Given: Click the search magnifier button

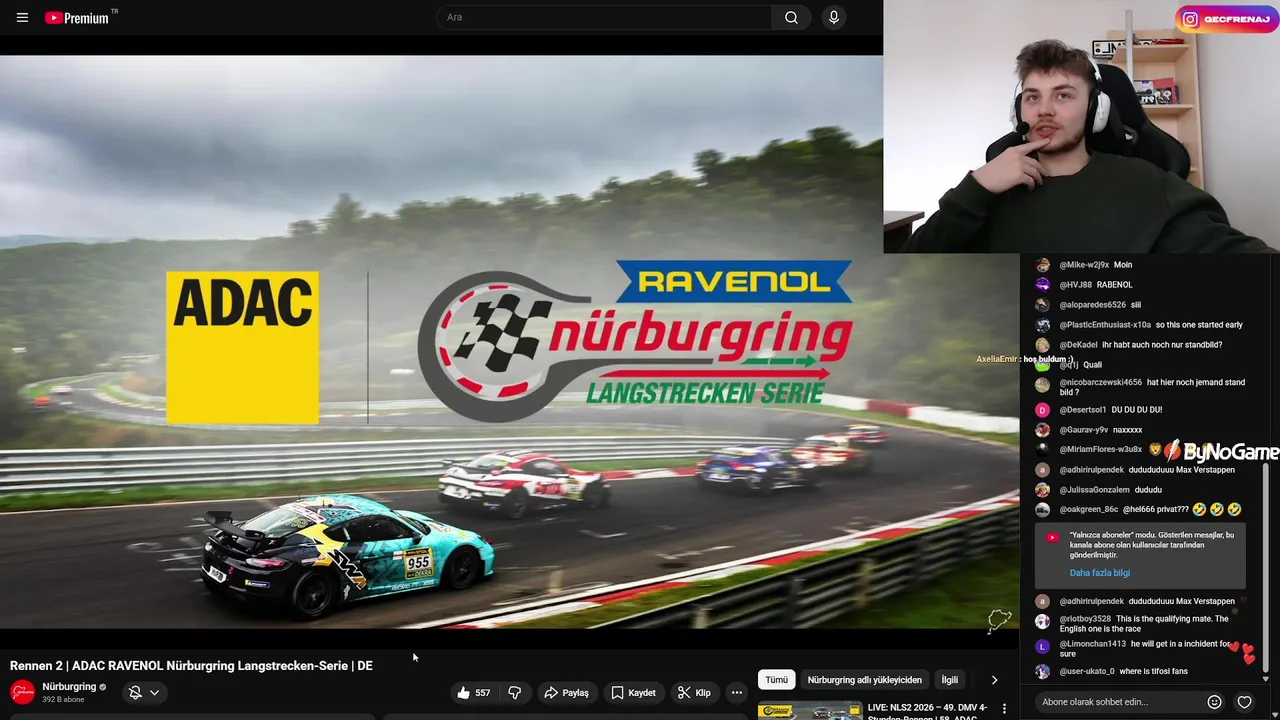Looking at the screenshot, I should click(x=791, y=17).
